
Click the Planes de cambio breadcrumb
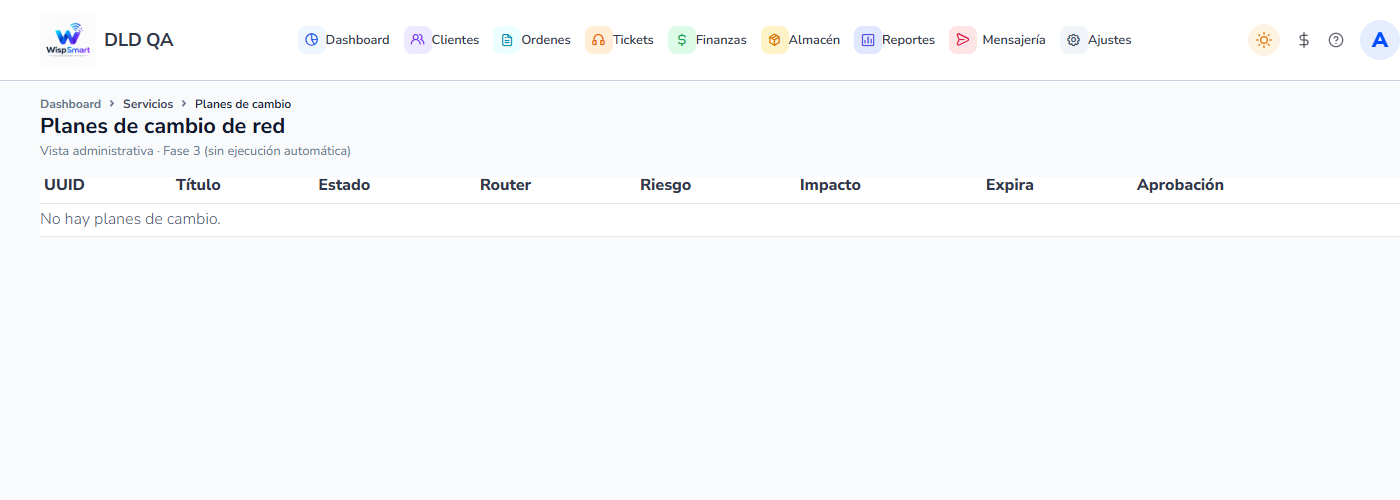(x=243, y=104)
